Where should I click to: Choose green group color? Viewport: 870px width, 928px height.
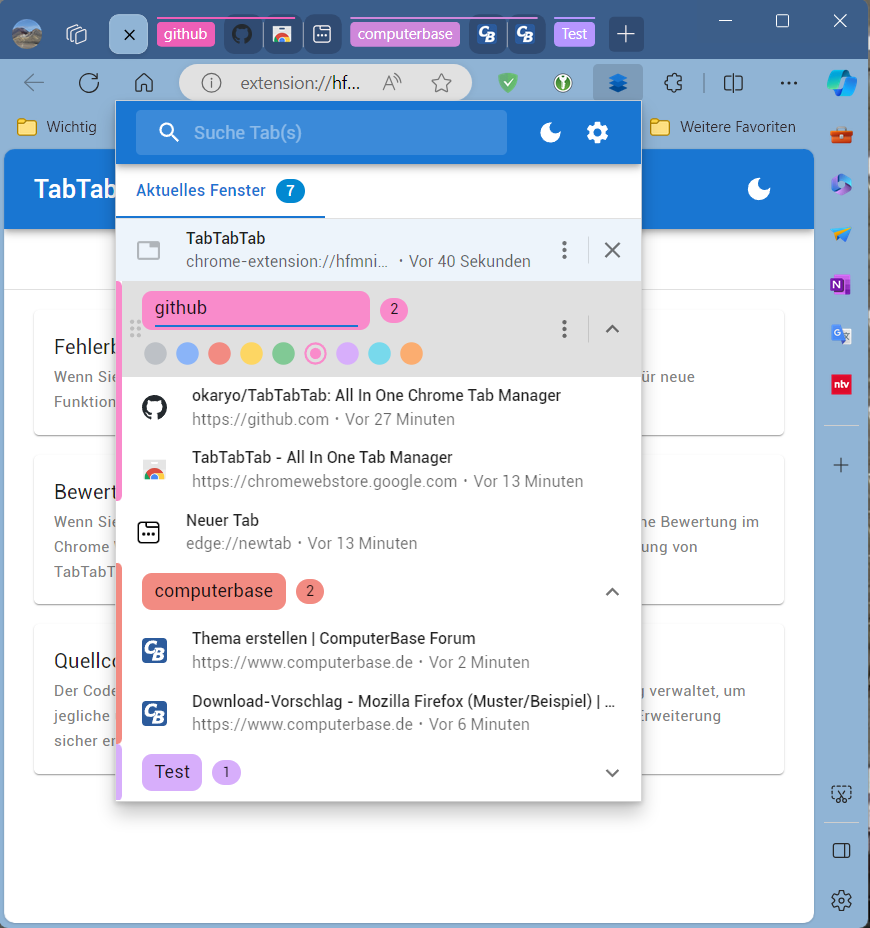(283, 354)
